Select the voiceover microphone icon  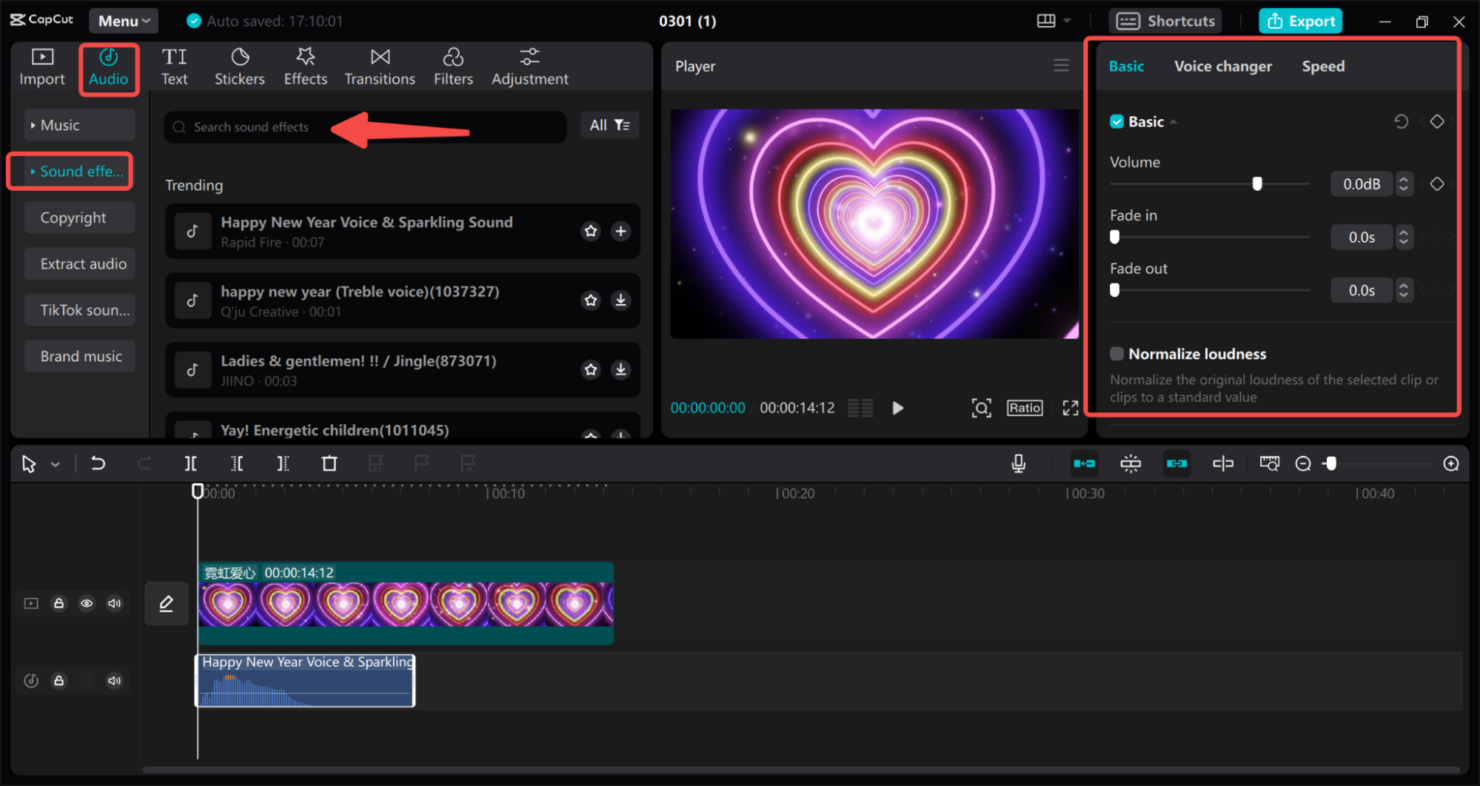click(1018, 463)
